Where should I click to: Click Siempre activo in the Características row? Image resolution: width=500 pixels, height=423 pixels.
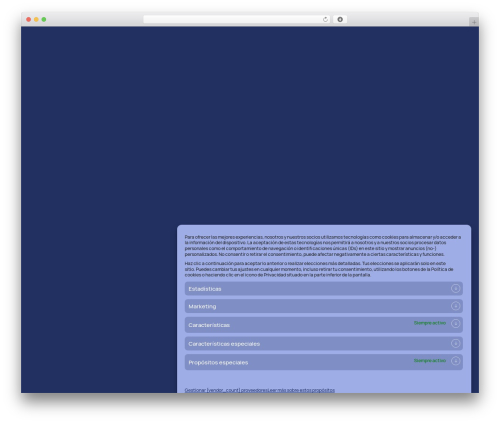430,323
